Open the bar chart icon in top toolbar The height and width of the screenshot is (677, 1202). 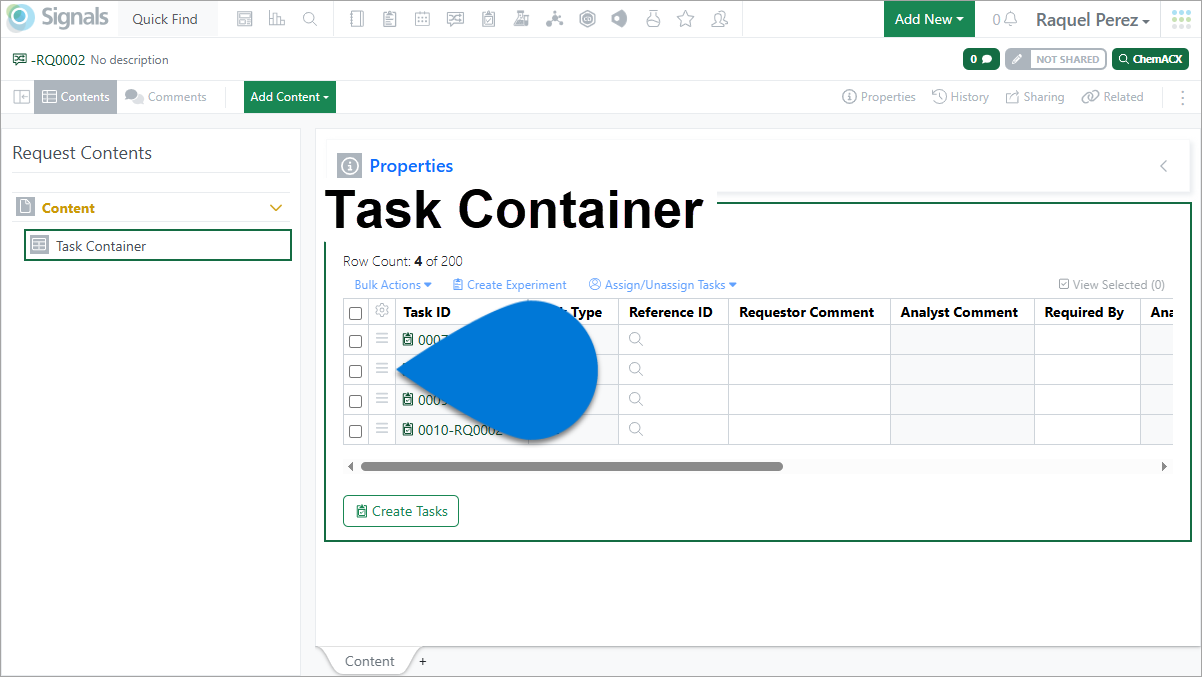pyautogui.click(x=277, y=19)
